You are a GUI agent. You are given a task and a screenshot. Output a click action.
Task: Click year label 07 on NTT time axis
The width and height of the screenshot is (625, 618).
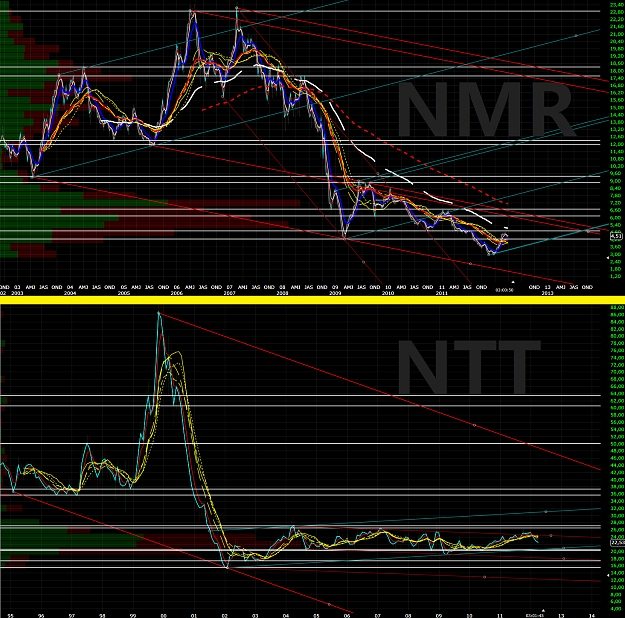(x=378, y=616)
